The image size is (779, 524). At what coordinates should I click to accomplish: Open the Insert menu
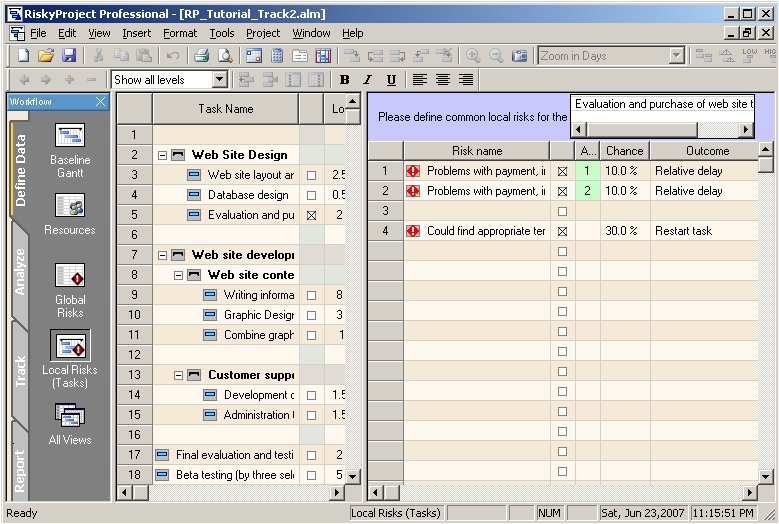tap(137, 33)
